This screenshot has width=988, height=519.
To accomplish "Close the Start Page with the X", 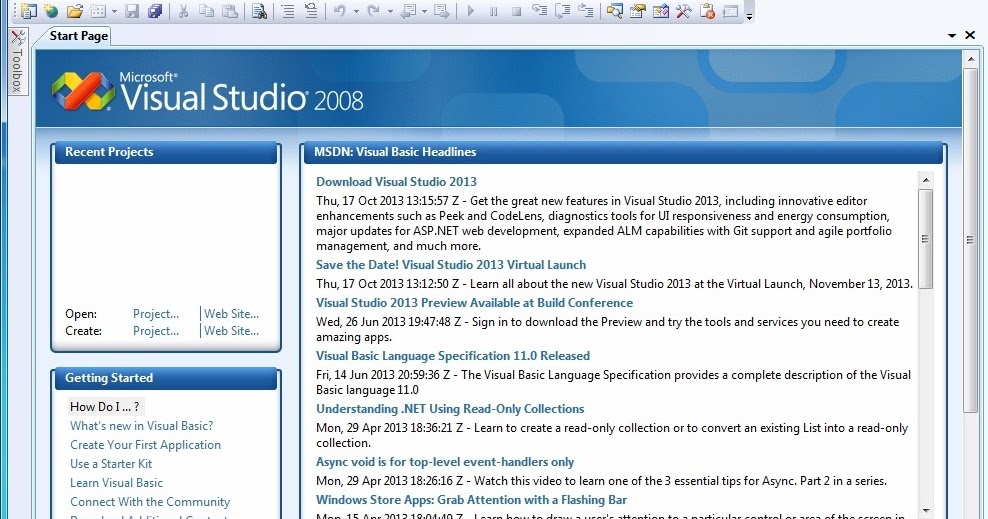I will tap(970, 35).
